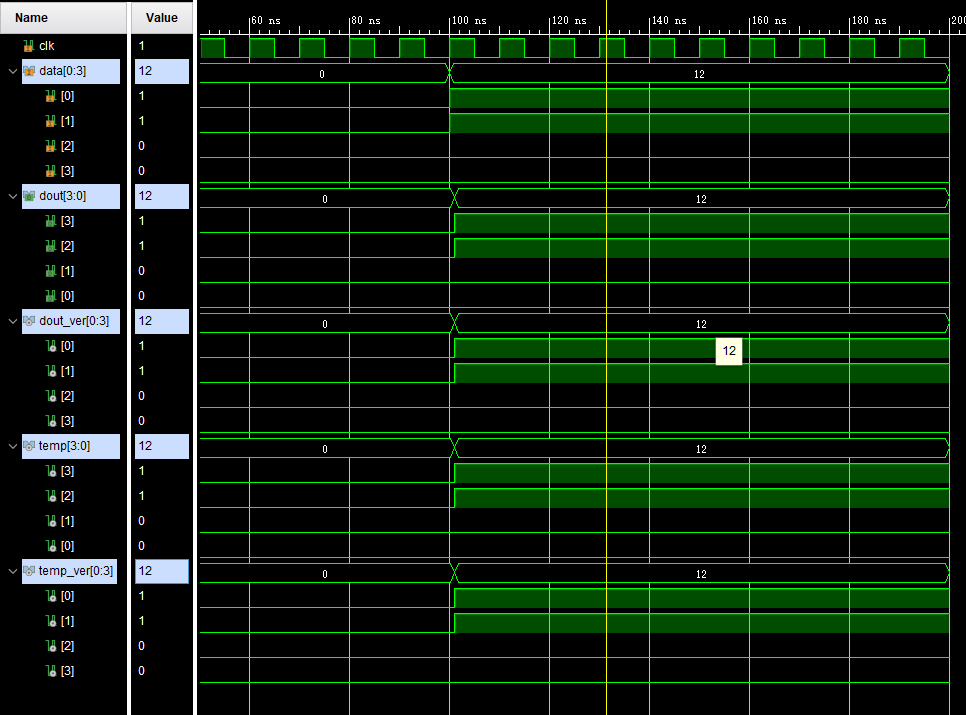Click the value 12 of temp[3:0]
The height and width of the screenshot is (715, 966).
pyautogui.click(x=161, y=446)
